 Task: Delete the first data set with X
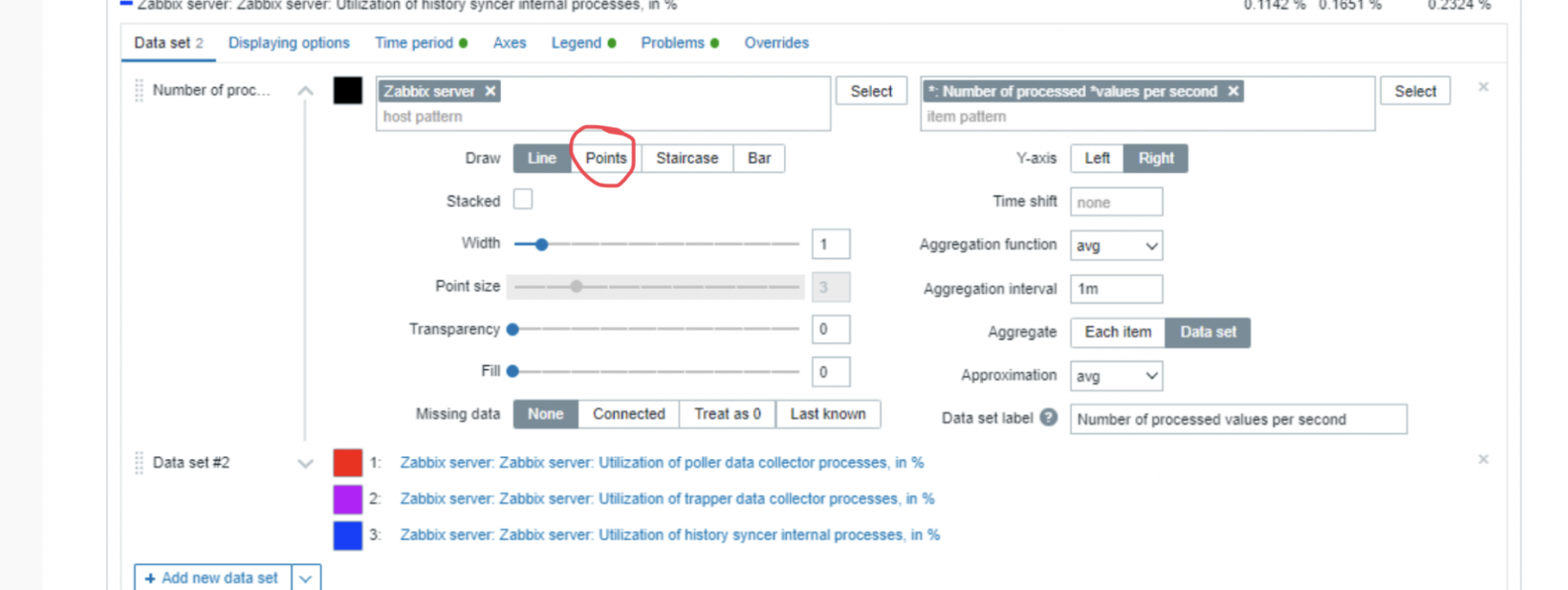tap(1483, 87)
